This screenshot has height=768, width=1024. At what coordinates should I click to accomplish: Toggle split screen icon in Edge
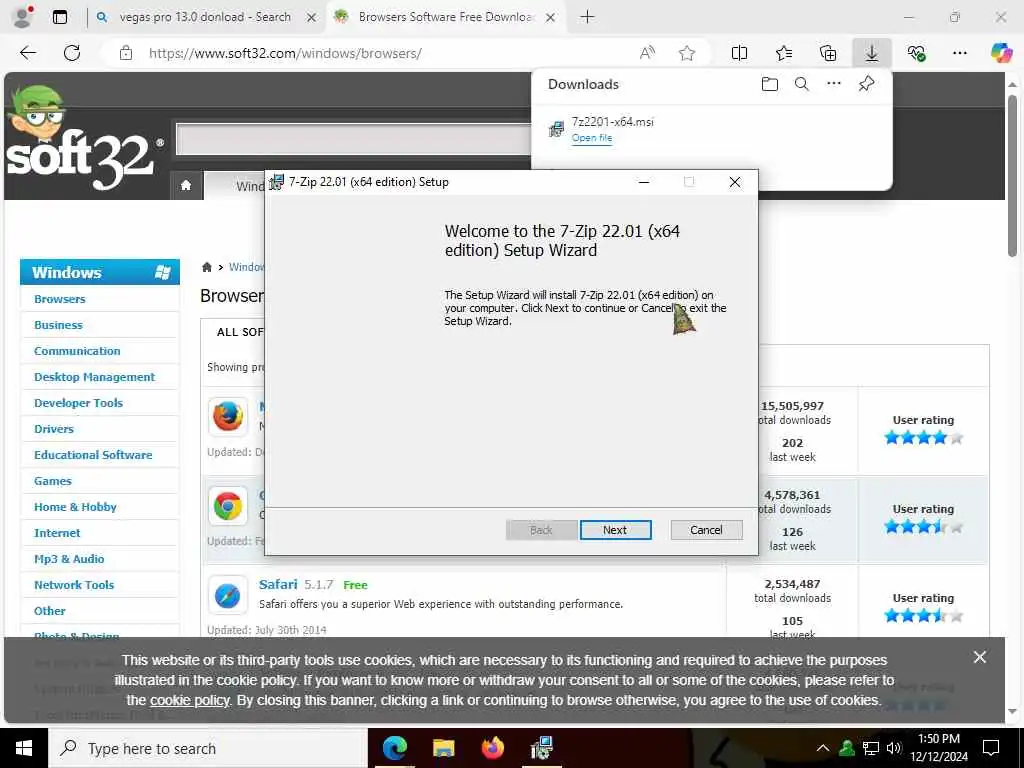(x=739, y=53)
